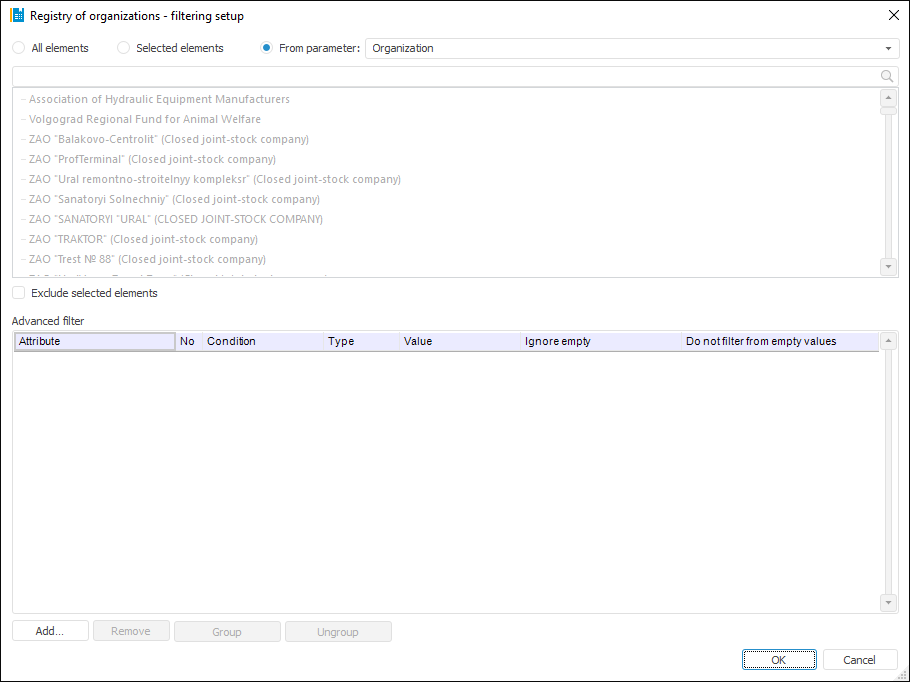Open the Organization parameter dropdown
The image size is (910, 682).
click(888, 48)
